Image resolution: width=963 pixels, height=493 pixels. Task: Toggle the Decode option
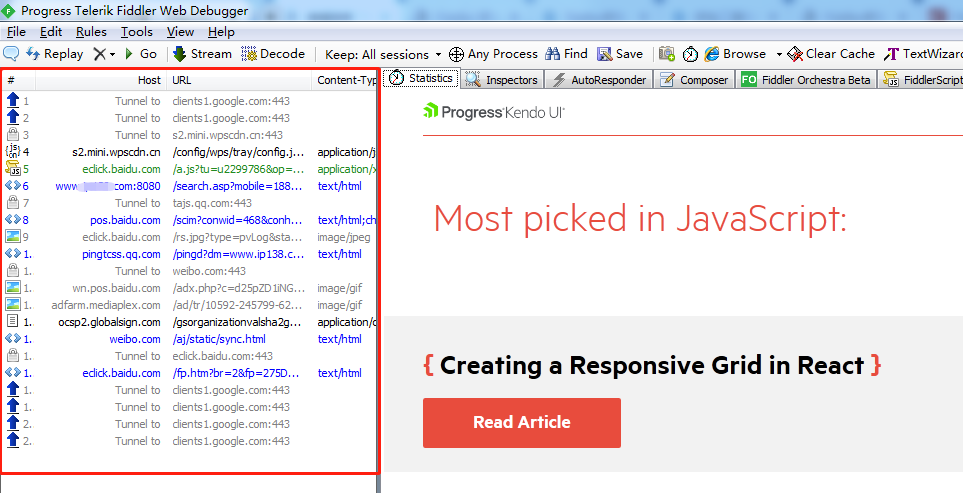point(273,54)
